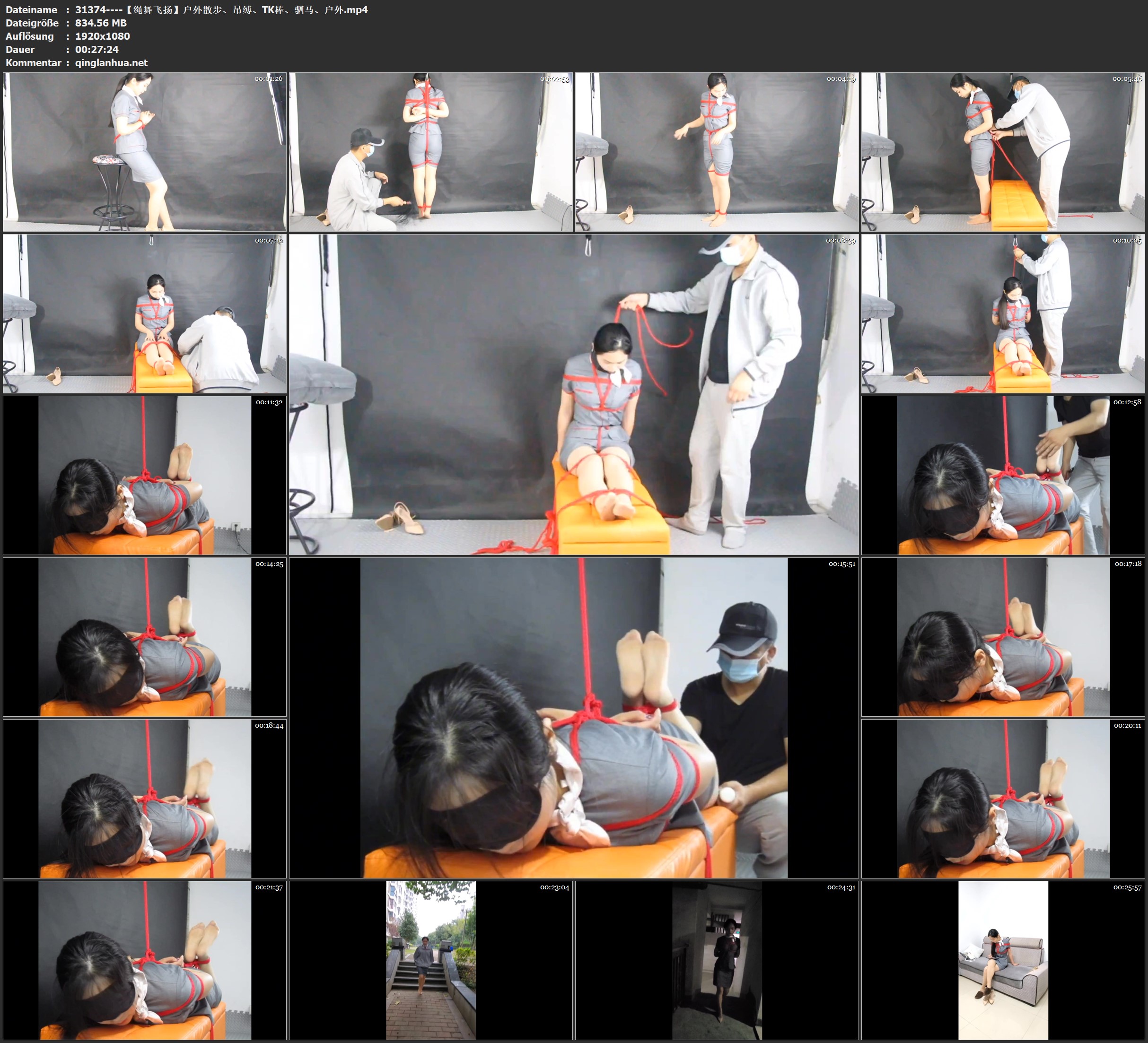
Task: Click the thumbnail timestamped 00:12:58
Action: click(x=1003, y=475)
